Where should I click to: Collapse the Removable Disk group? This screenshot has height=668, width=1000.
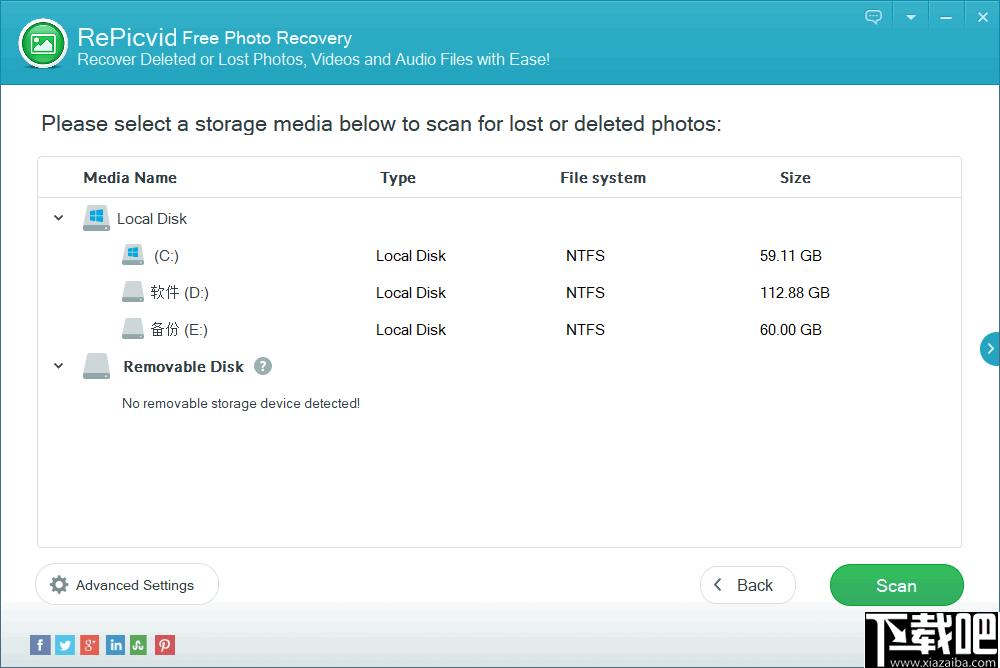(59, 366)
